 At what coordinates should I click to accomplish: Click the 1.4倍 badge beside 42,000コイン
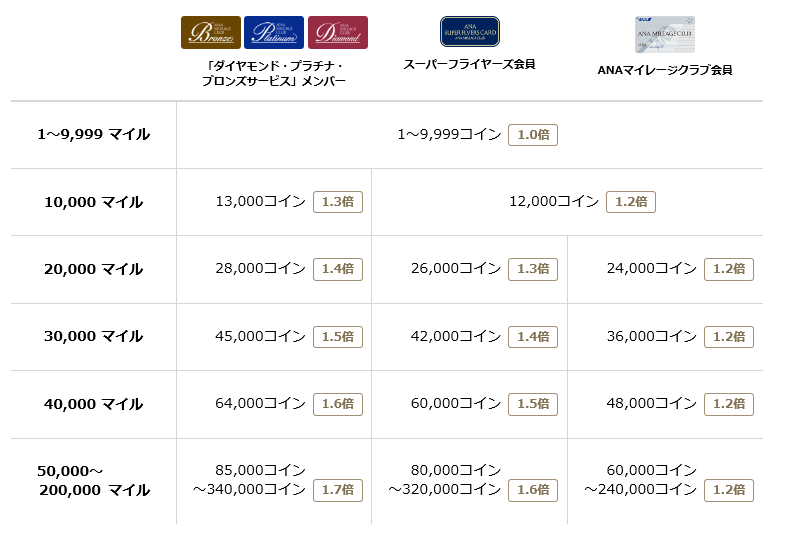tap(533, 337)
